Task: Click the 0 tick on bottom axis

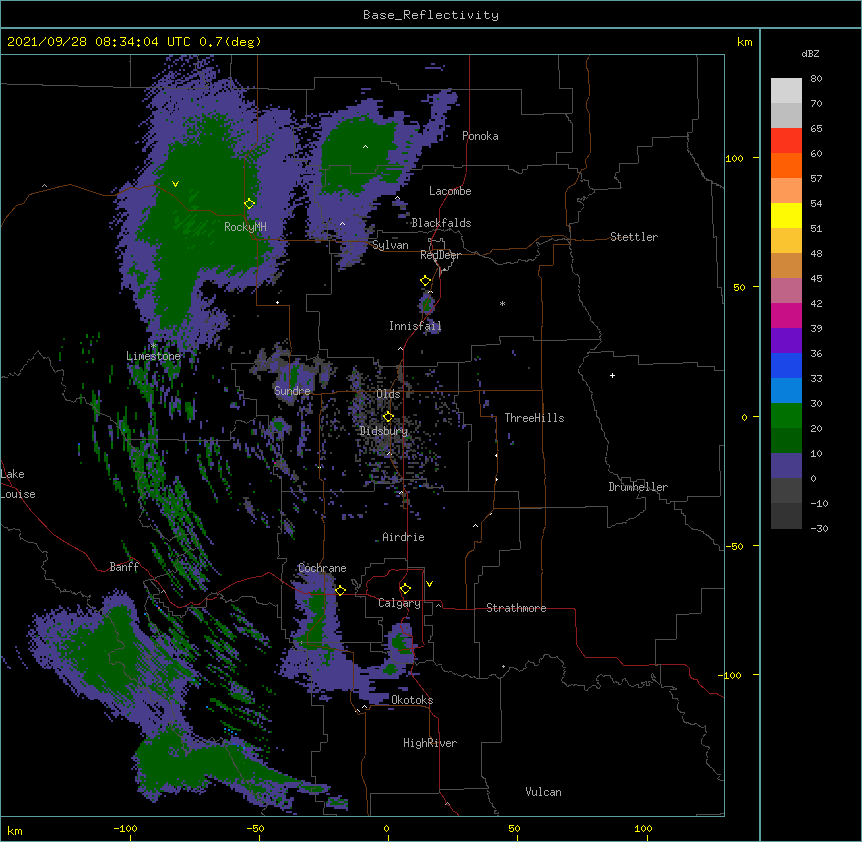Action: (x=386, y=828)
